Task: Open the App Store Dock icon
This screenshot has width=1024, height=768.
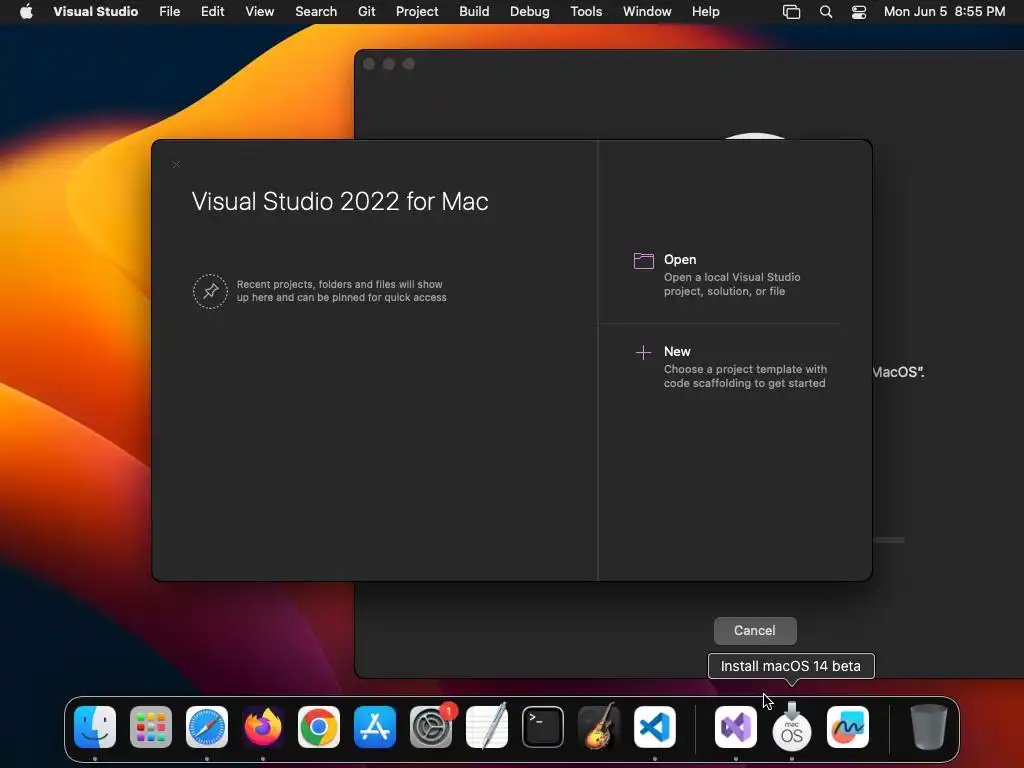Action: tap(375, 727)
